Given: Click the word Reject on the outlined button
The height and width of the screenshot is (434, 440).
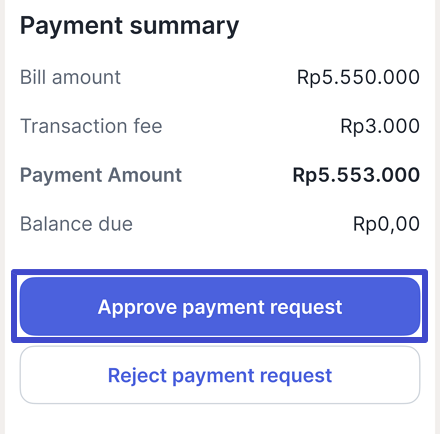Looking at the screenshot, I should coord(137,376).
